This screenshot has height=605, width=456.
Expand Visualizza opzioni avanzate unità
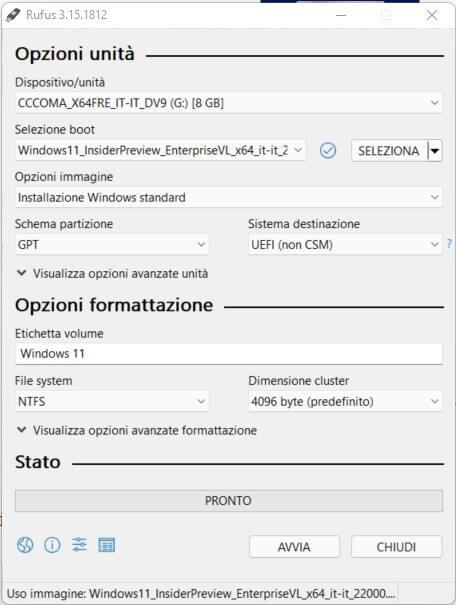click(112, 274)
